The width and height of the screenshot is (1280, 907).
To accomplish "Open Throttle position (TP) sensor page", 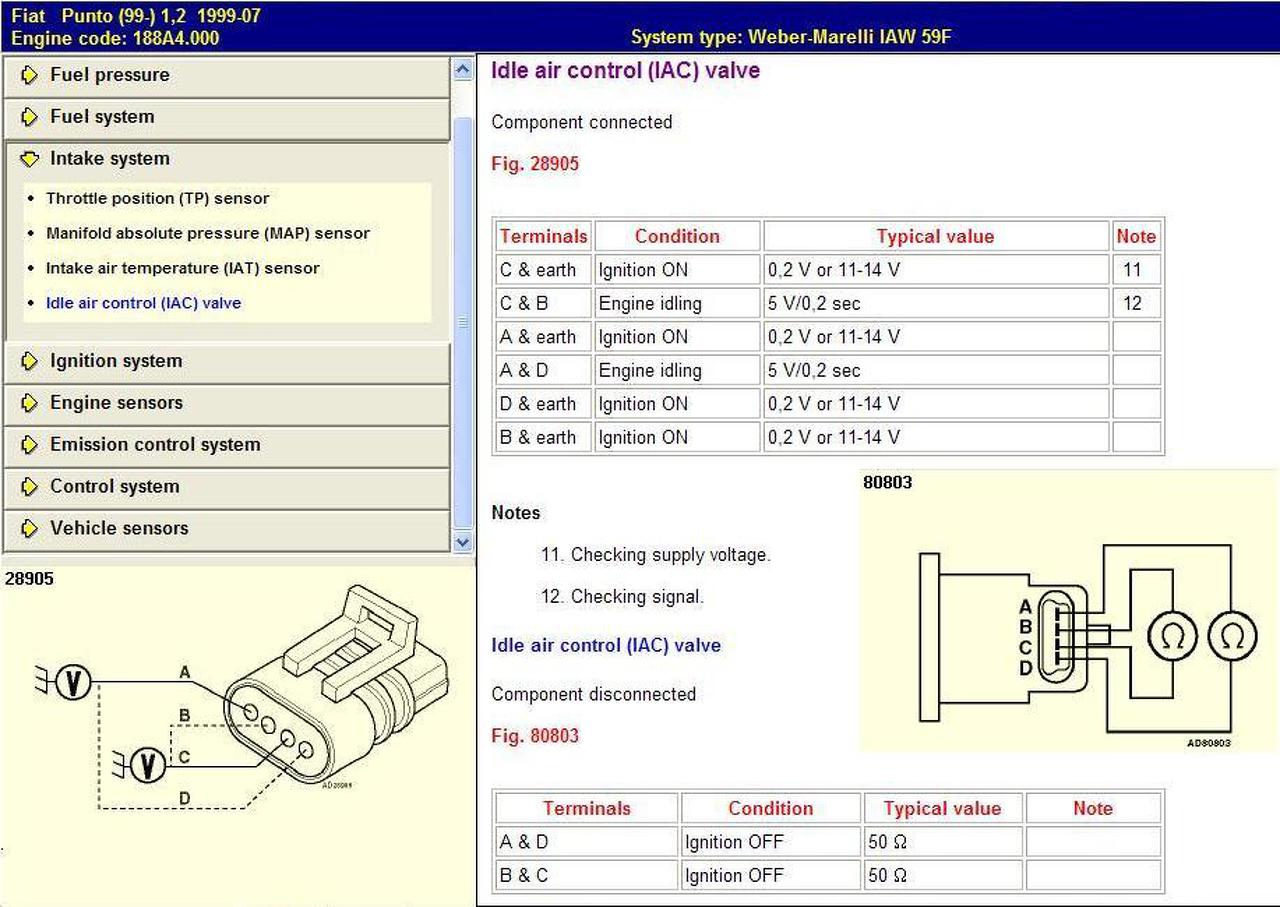I will click(158, 198).
